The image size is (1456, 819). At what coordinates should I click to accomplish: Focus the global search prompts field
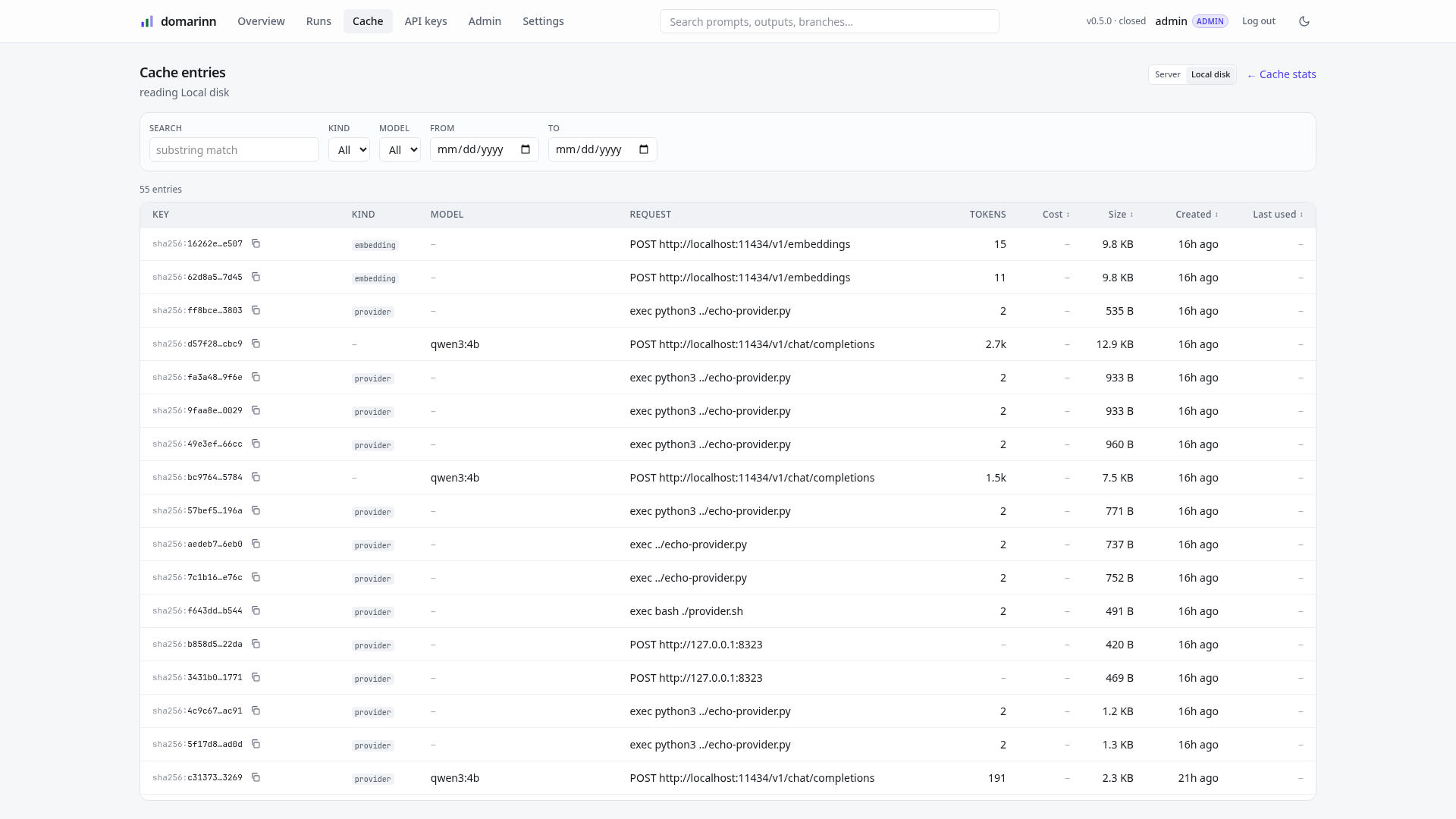829,21
